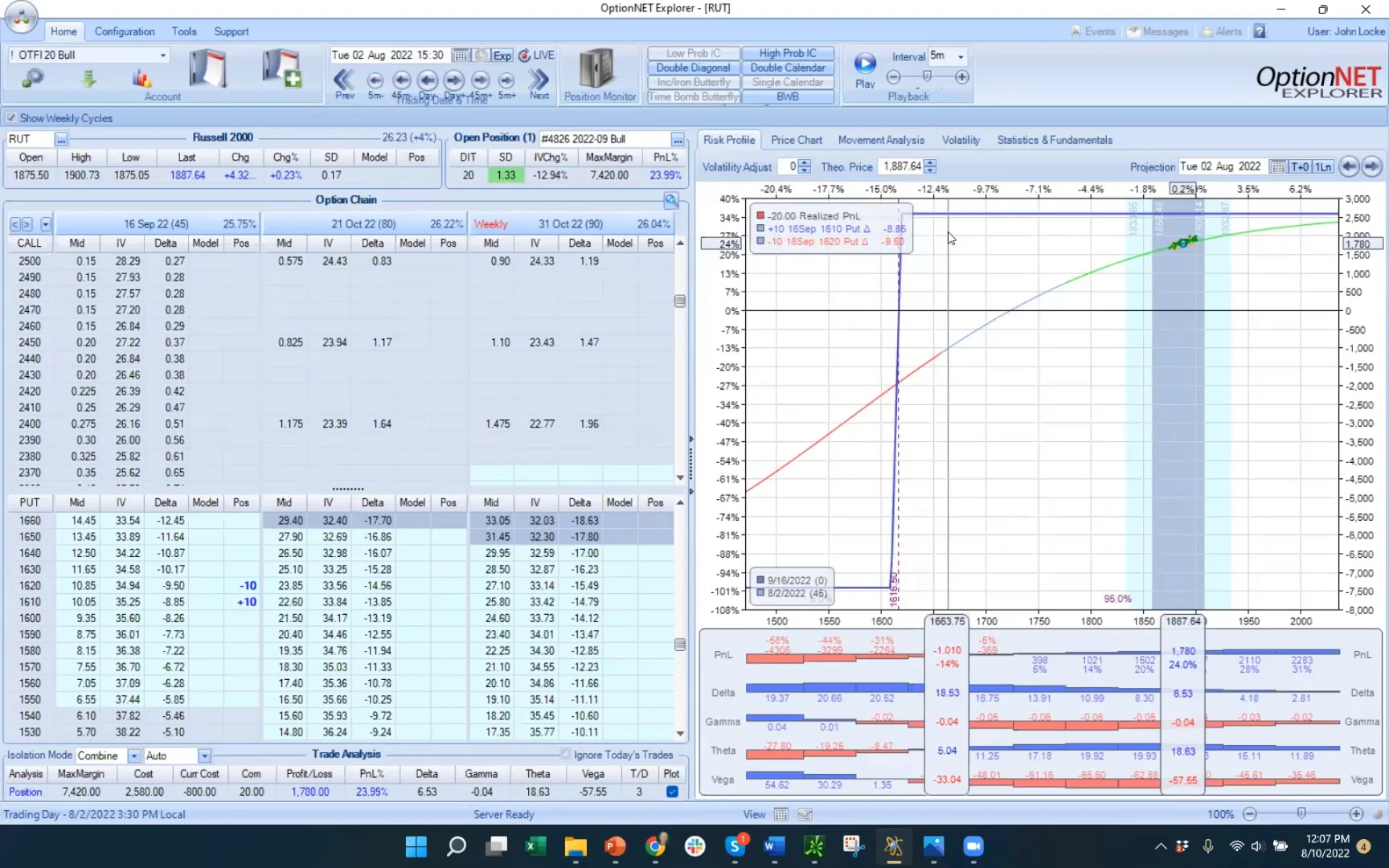Select the Double Calendar strategy
The height and width of the screenshot is (868, 1389).
[x=788, y=68]
